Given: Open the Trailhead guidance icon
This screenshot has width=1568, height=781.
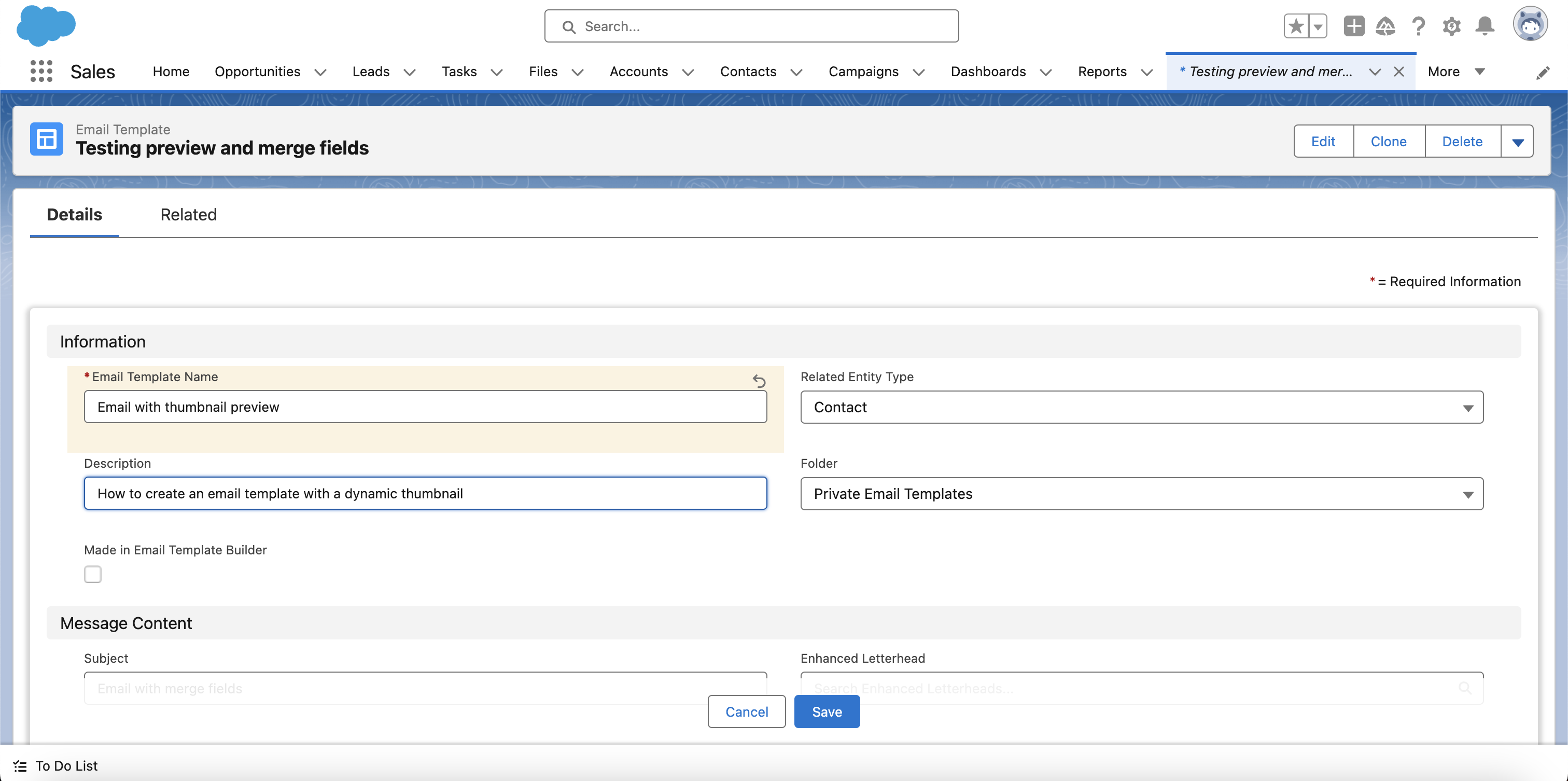Looking at the screenshot, I should [1385, 26].
